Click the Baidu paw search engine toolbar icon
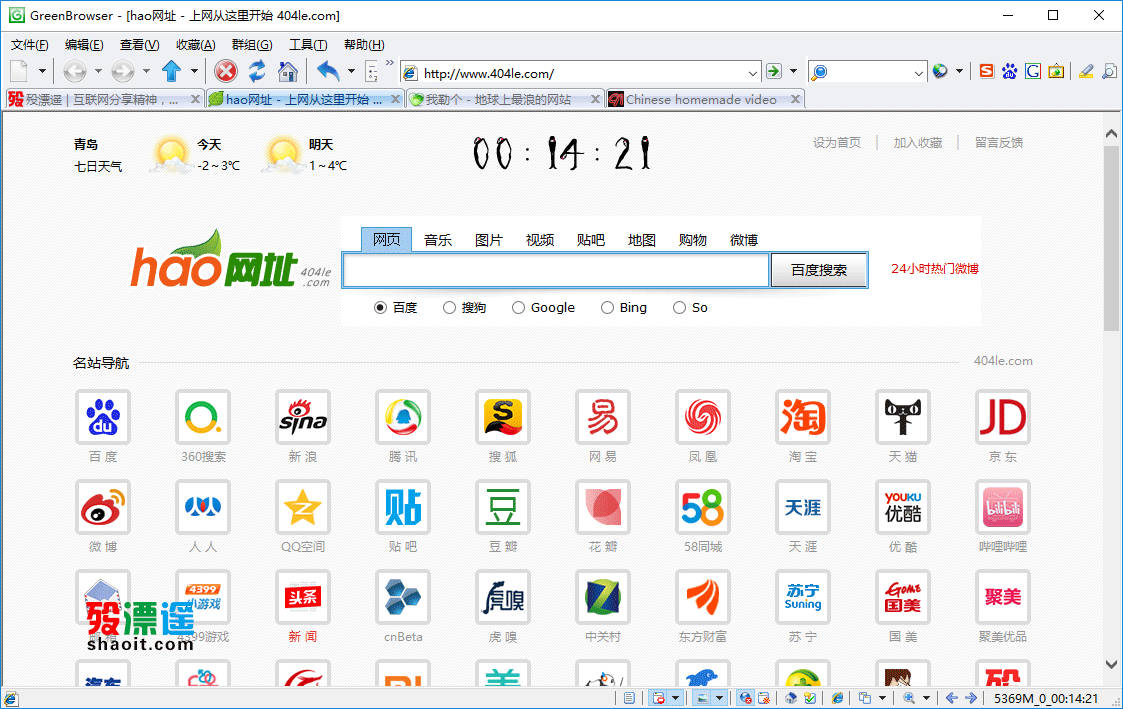Screen dimensions: 1123x709 click(x=1009, y=71)
